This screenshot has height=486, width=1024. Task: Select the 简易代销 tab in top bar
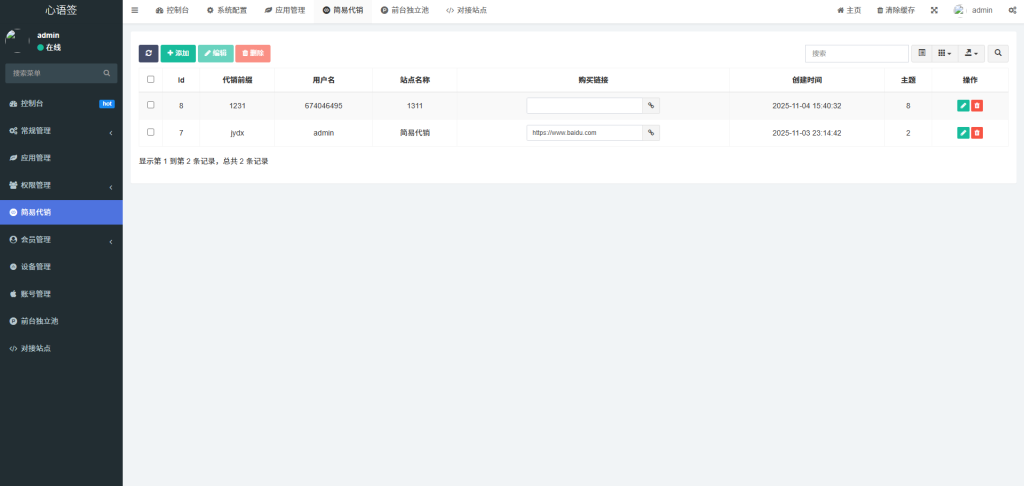343,10
